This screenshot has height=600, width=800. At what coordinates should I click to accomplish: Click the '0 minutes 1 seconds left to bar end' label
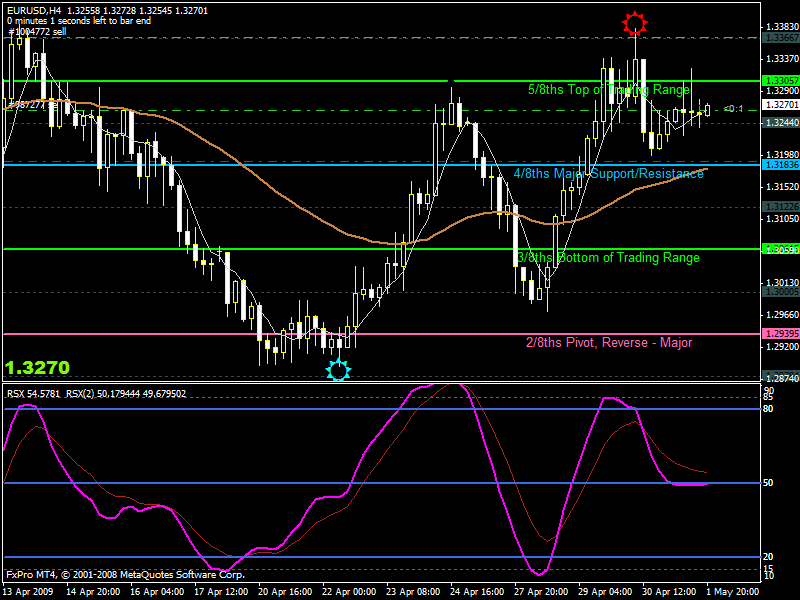pos(79,21)
